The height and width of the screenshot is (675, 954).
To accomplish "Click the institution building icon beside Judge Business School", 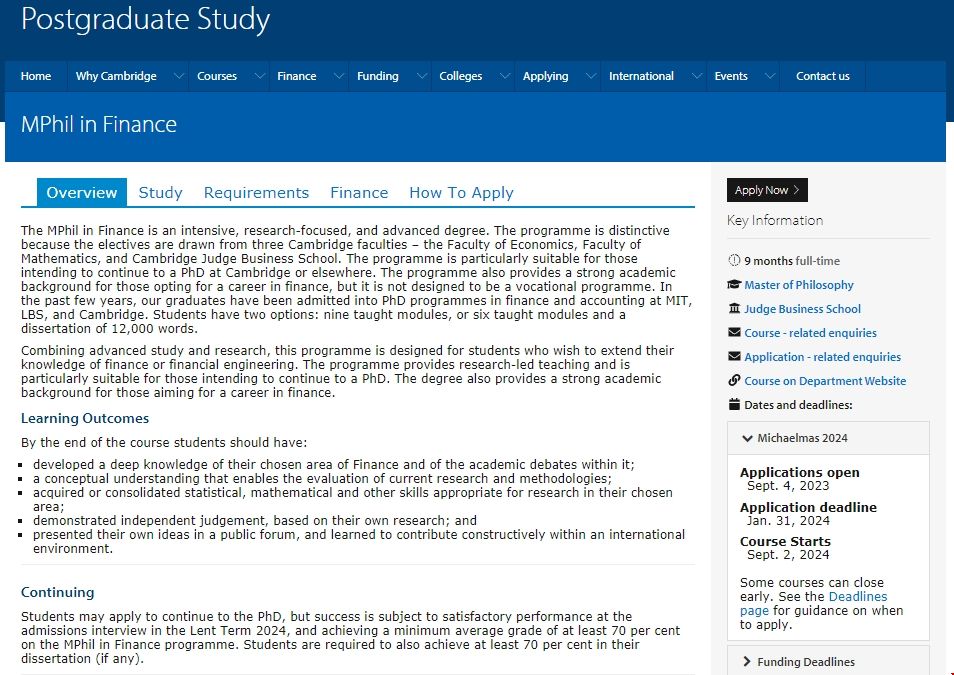I will (735, 309).
